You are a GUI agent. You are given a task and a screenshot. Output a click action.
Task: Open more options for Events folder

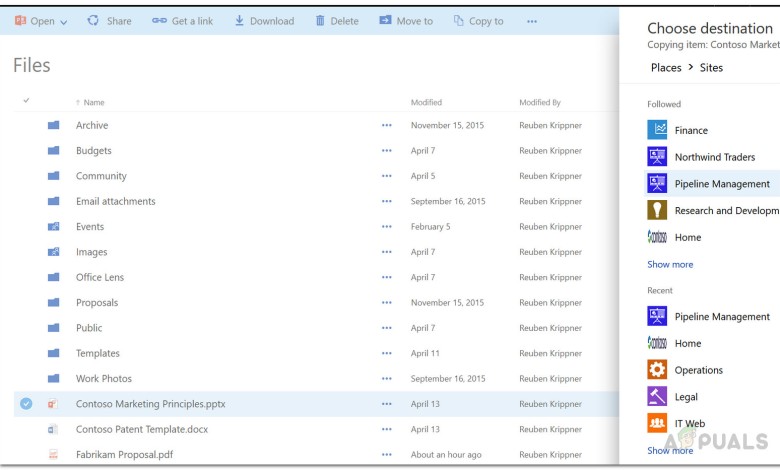[x=387, y=227]
